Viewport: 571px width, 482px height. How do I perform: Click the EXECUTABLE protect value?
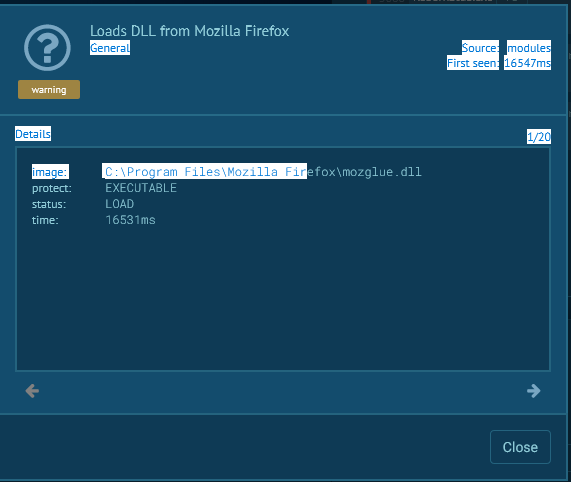[141, 188]
